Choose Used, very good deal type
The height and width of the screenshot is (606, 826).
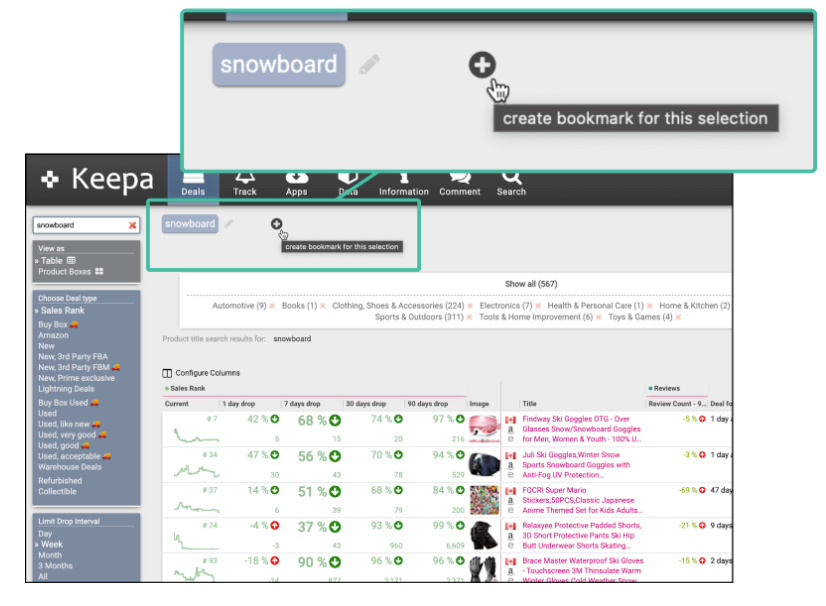tap(72, 435)
